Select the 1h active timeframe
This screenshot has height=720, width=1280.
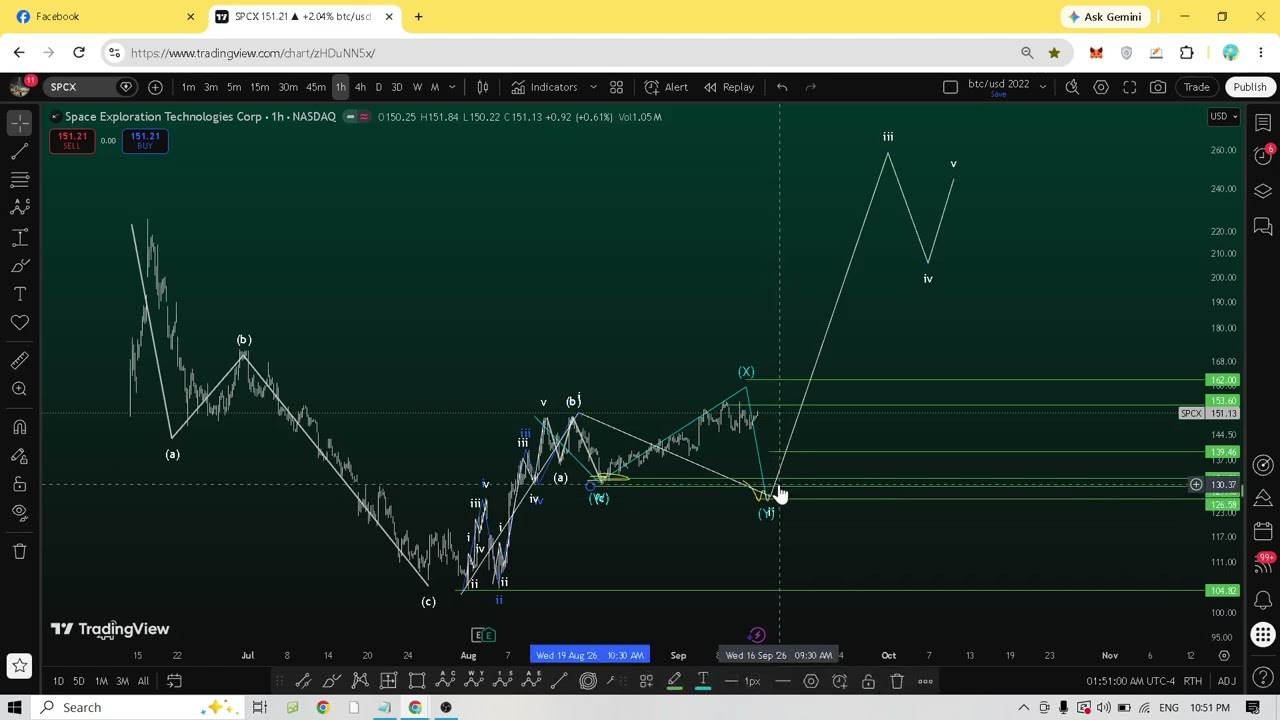pos(340,87)
